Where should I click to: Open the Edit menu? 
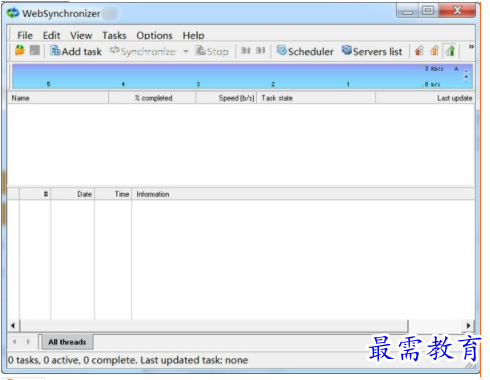pos(51,35)
